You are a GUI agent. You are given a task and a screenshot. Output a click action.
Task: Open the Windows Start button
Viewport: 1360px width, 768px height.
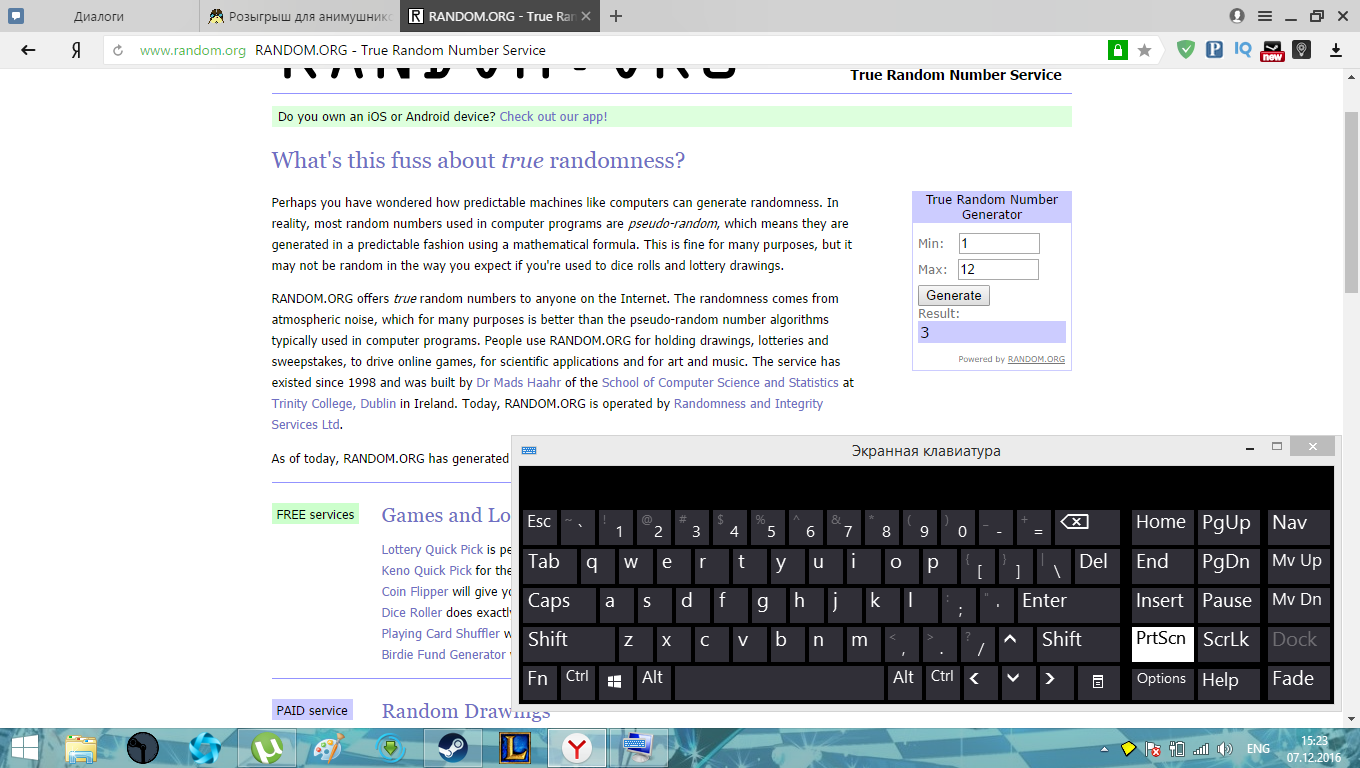coord(24,748)
